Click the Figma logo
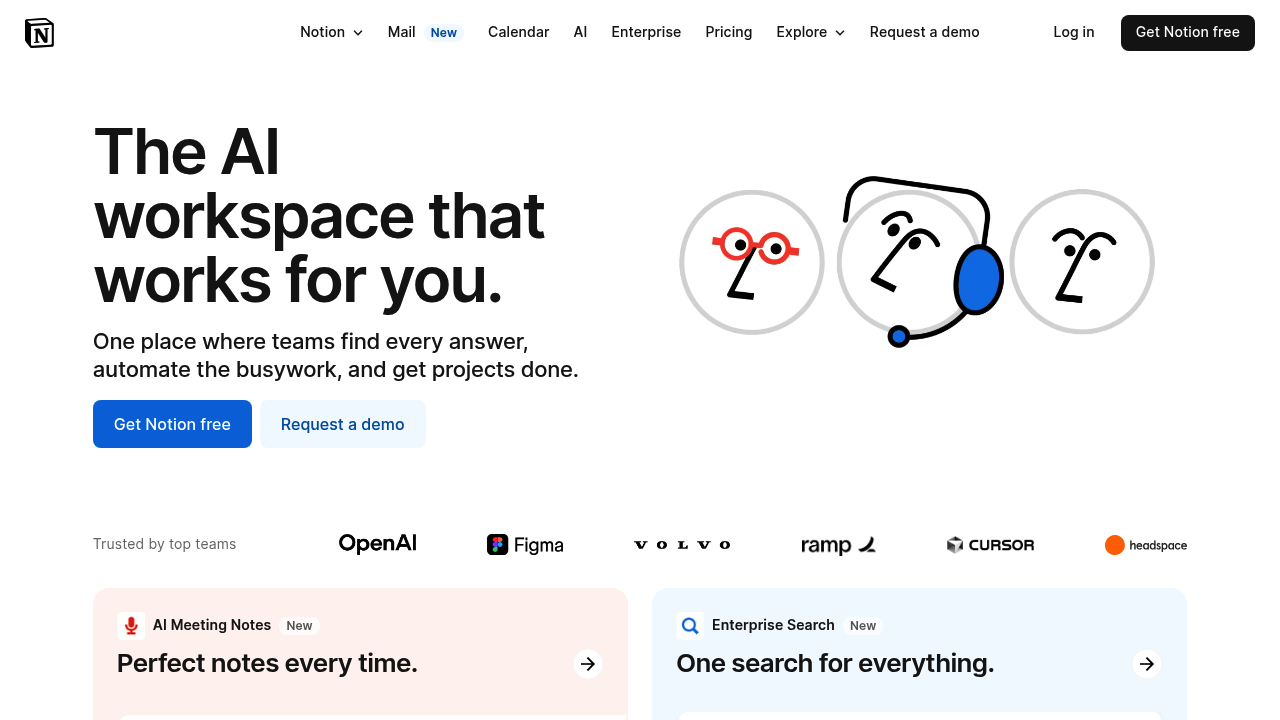1280x720 pixels. (525, 545)
